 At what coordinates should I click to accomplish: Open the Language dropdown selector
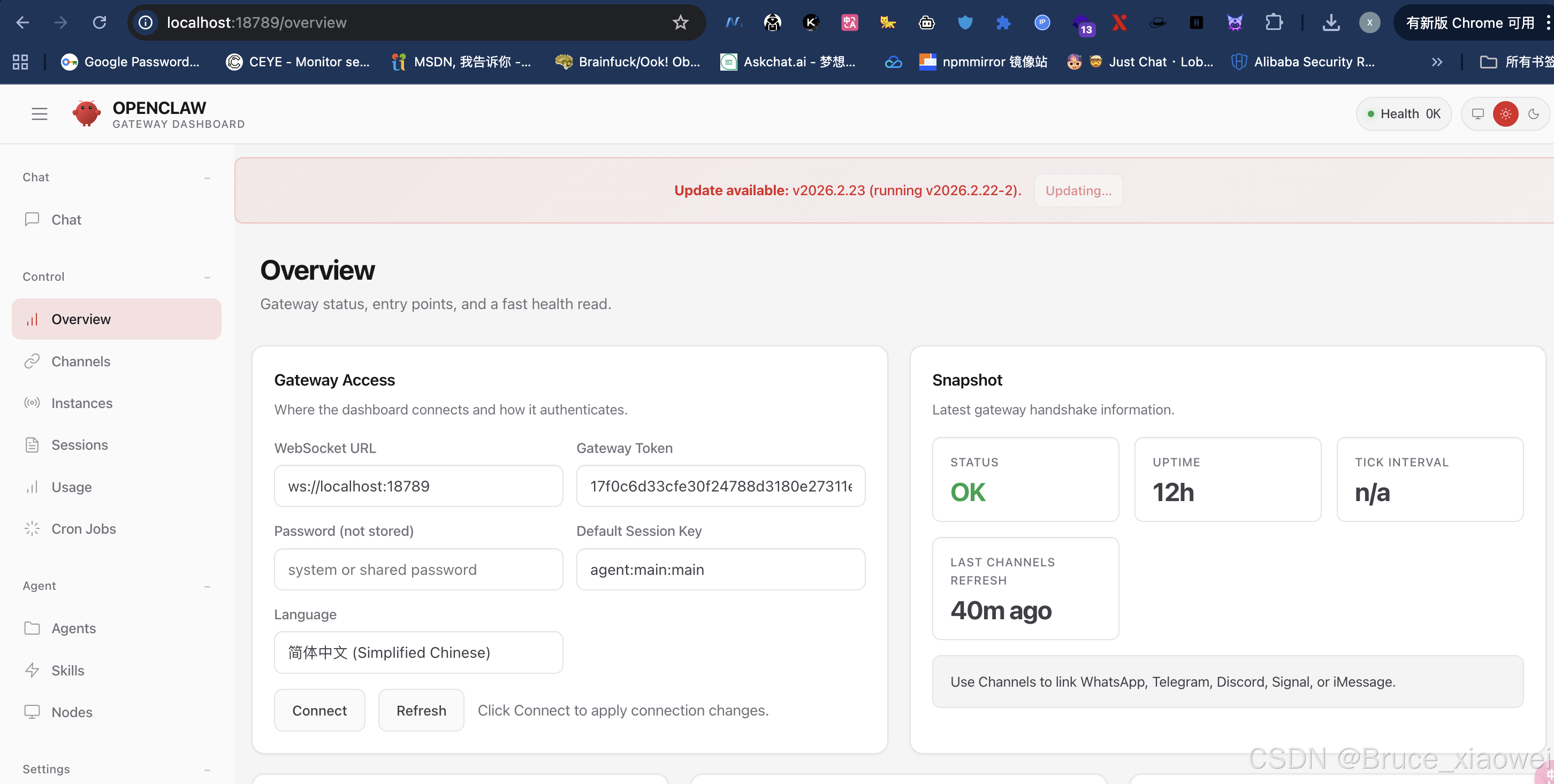pyautogui.click(x=418, y=652)
